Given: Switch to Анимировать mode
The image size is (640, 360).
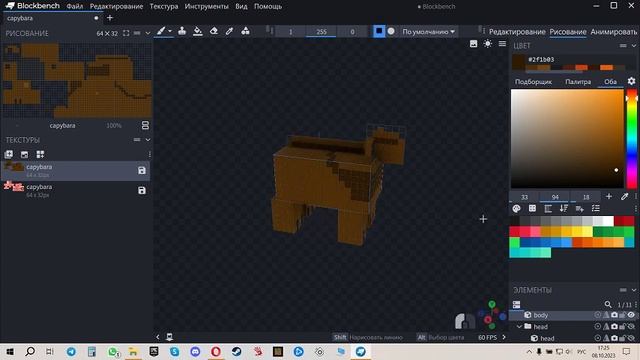Looking at the screenshot, I should click(613, 32).
